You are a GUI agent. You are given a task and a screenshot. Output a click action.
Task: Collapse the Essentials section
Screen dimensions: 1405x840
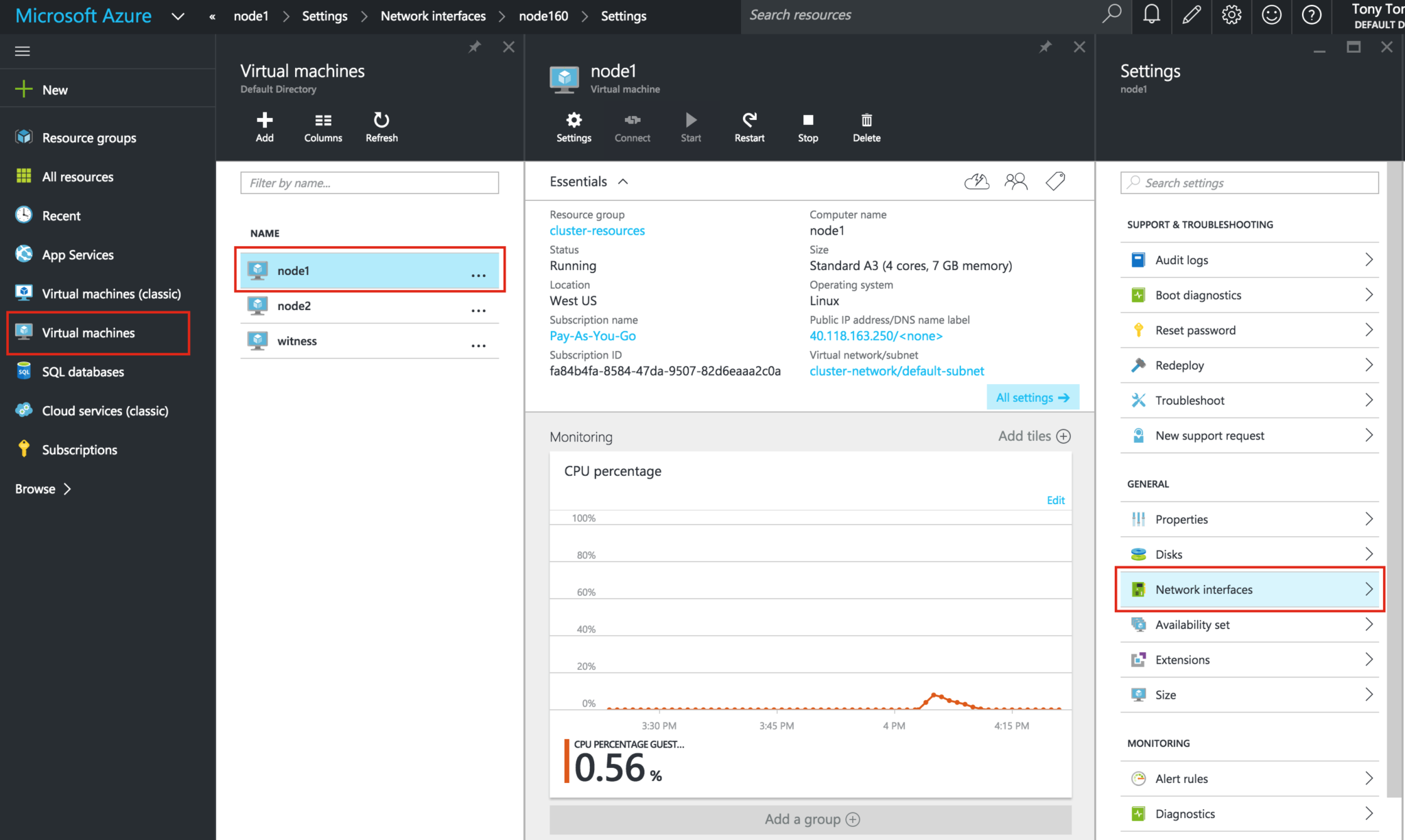[623, 181]
